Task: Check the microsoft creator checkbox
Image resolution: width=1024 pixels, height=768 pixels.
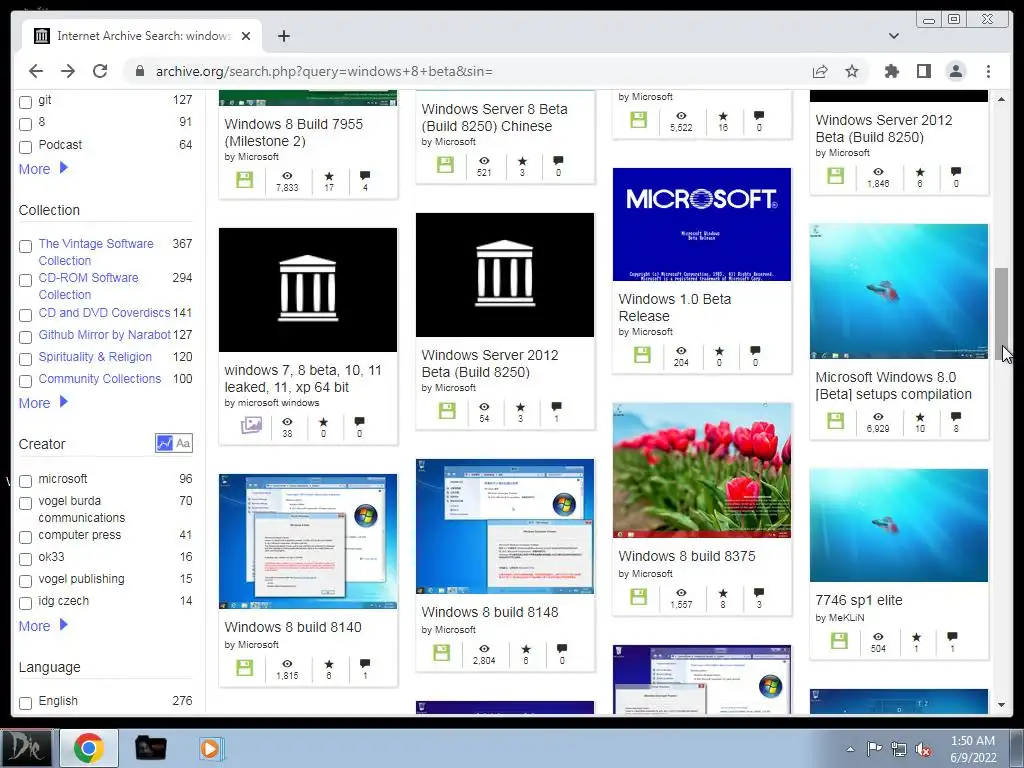Action: click(25, 481)
